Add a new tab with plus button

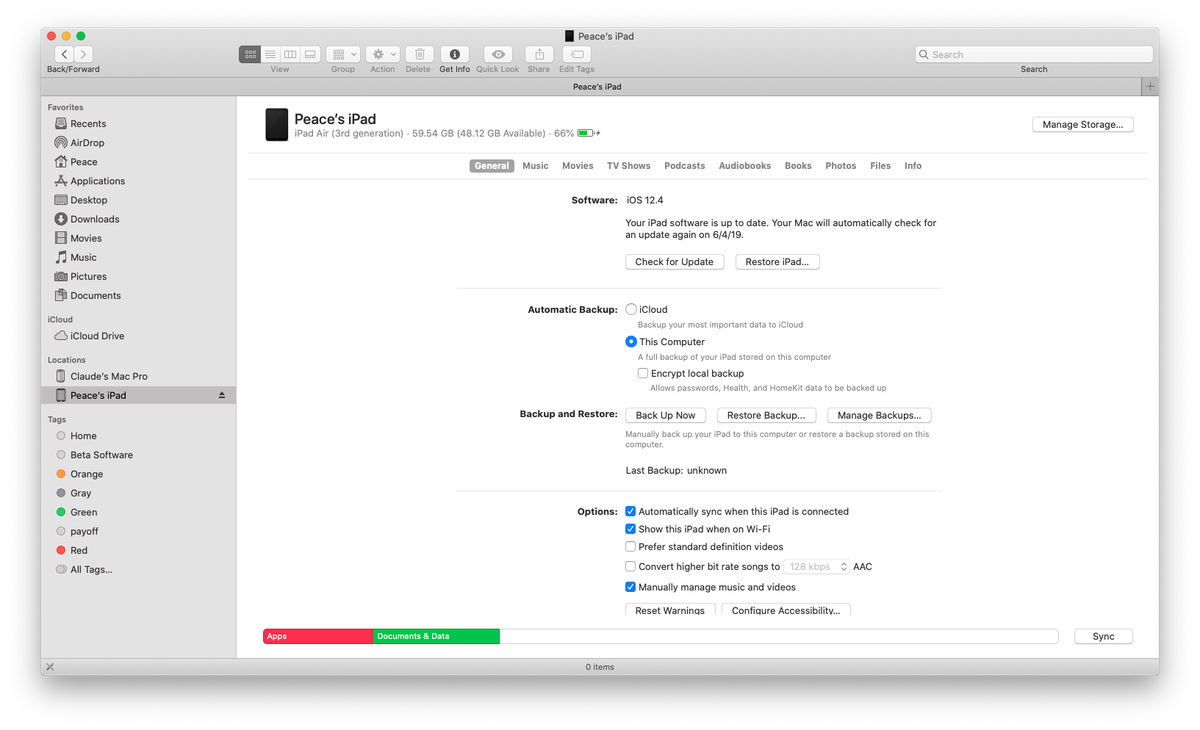tap(1150, 87)
